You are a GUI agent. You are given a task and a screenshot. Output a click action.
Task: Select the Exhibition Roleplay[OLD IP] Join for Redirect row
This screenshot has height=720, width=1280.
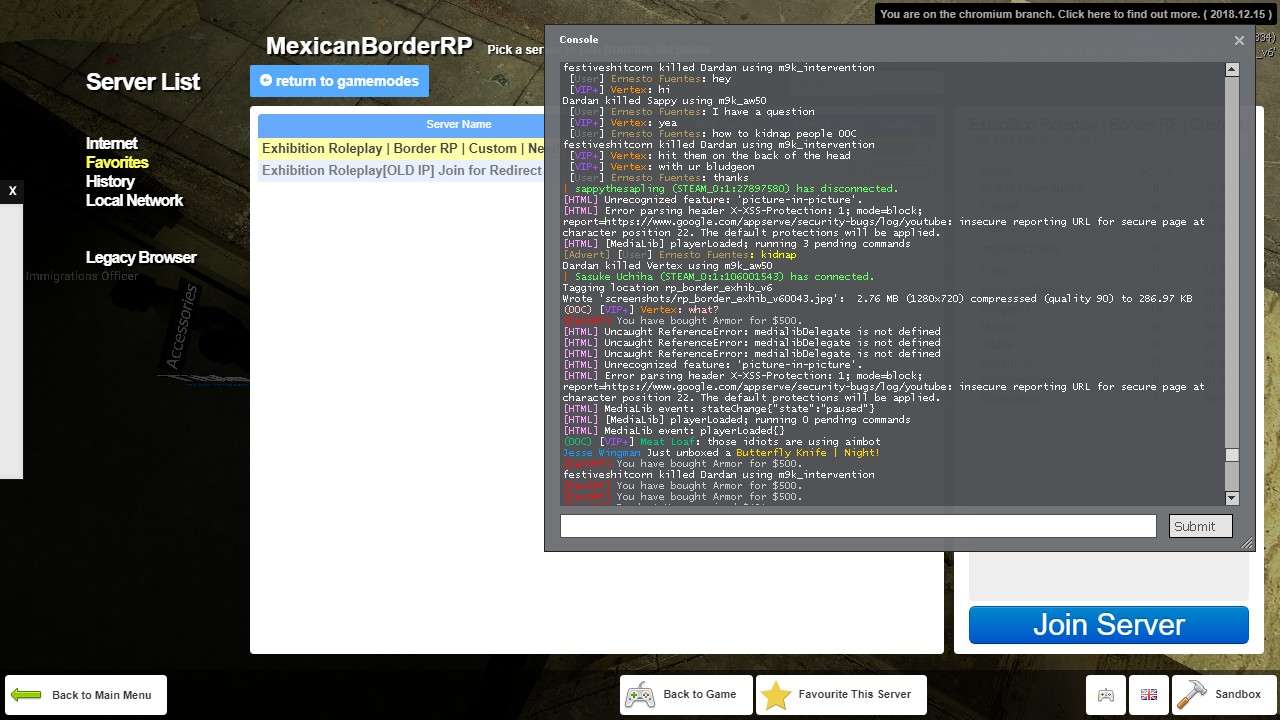pyautogui.click(x=402, y=170)
